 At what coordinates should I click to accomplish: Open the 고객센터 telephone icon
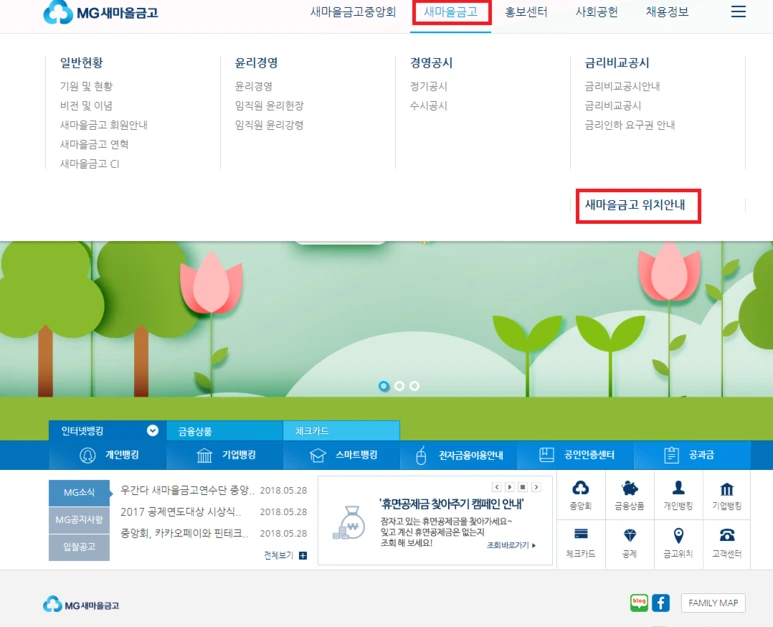[x=727, y=543]
